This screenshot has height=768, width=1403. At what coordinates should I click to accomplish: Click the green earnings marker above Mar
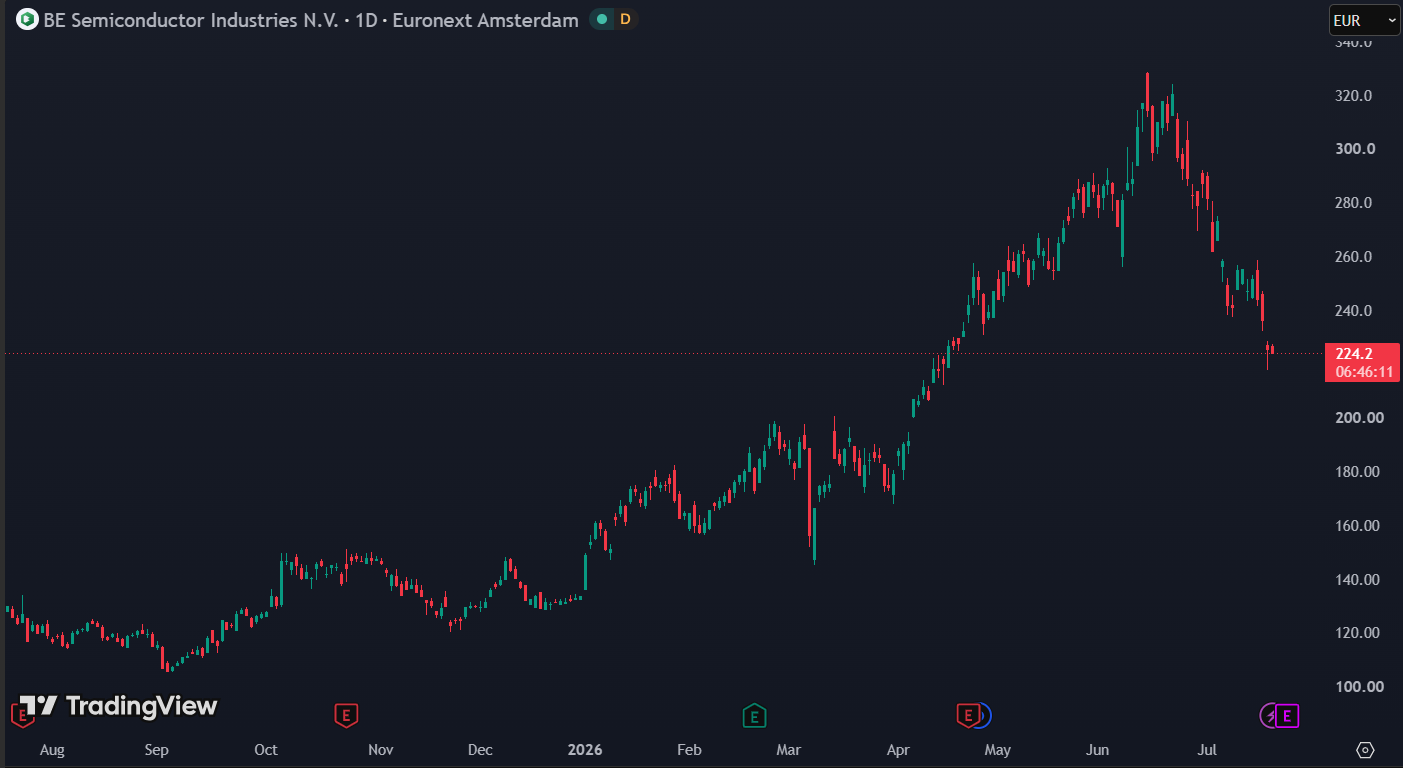click(x=754, y=715)
